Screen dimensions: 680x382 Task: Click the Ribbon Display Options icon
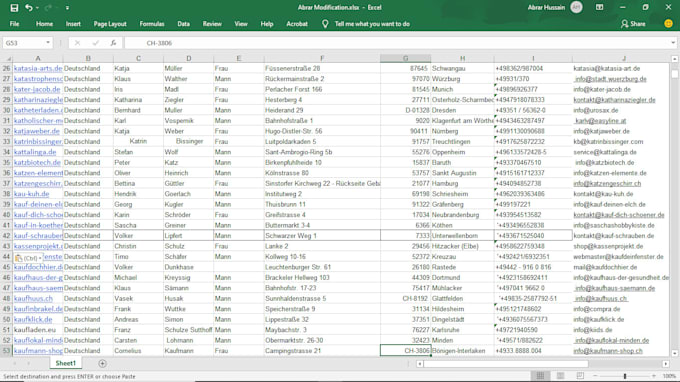(x=599, y=7)
